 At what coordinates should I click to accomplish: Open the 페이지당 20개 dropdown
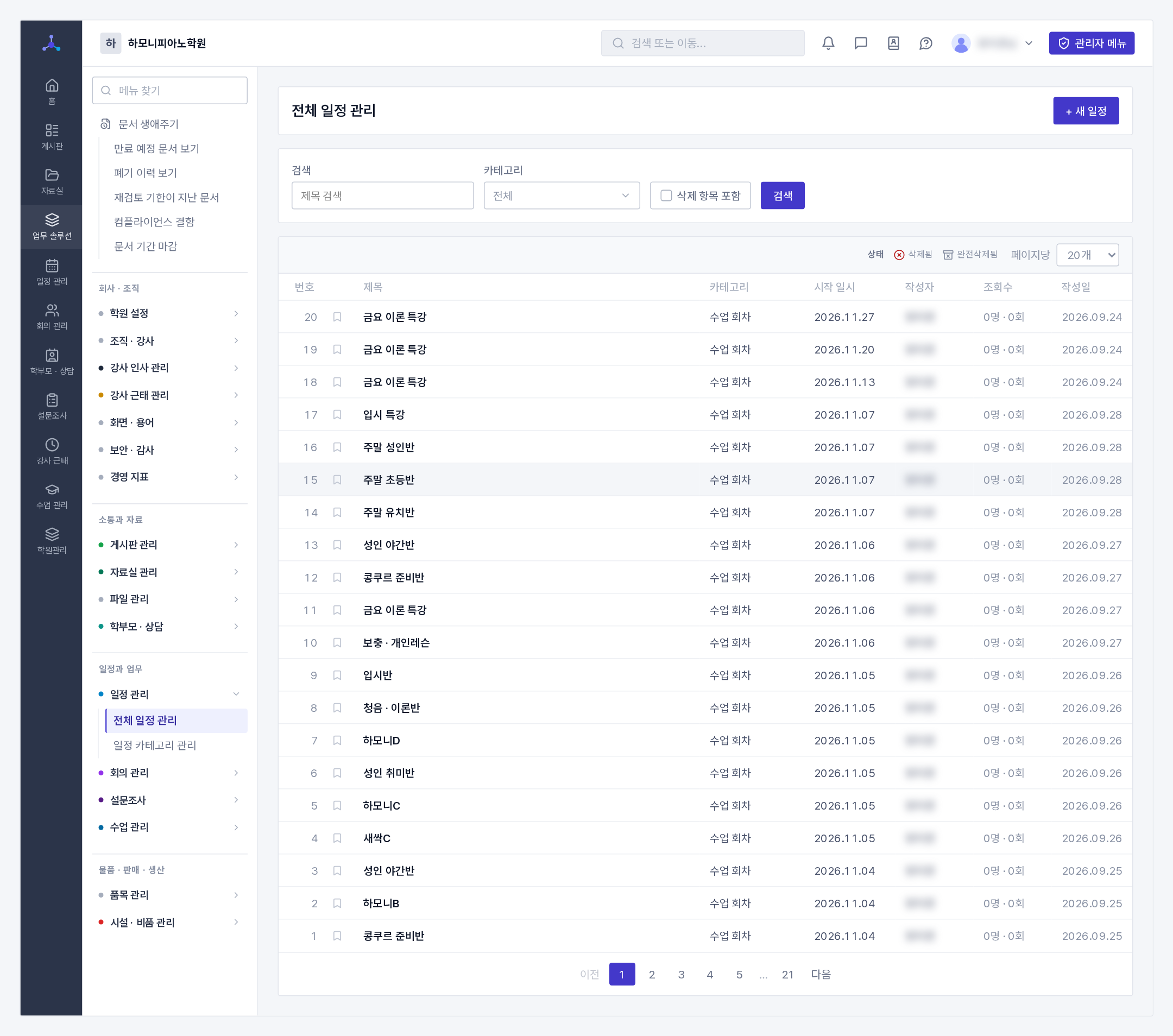(x=1088, y=255)
